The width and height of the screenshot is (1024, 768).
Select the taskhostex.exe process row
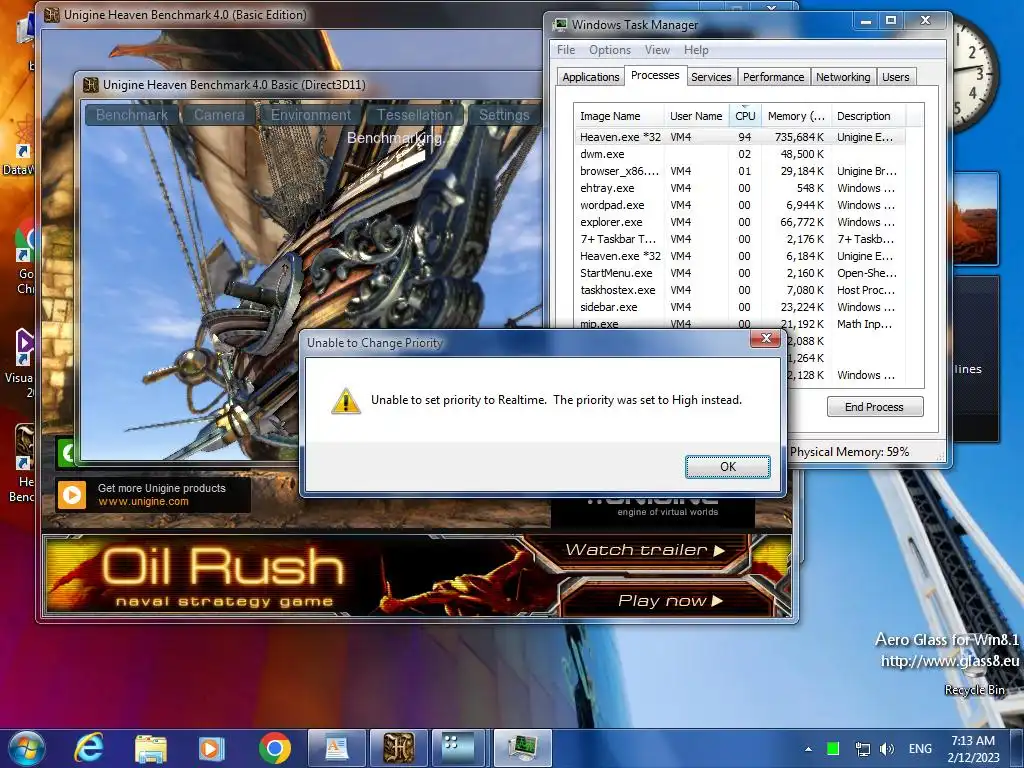coord(740,290)
